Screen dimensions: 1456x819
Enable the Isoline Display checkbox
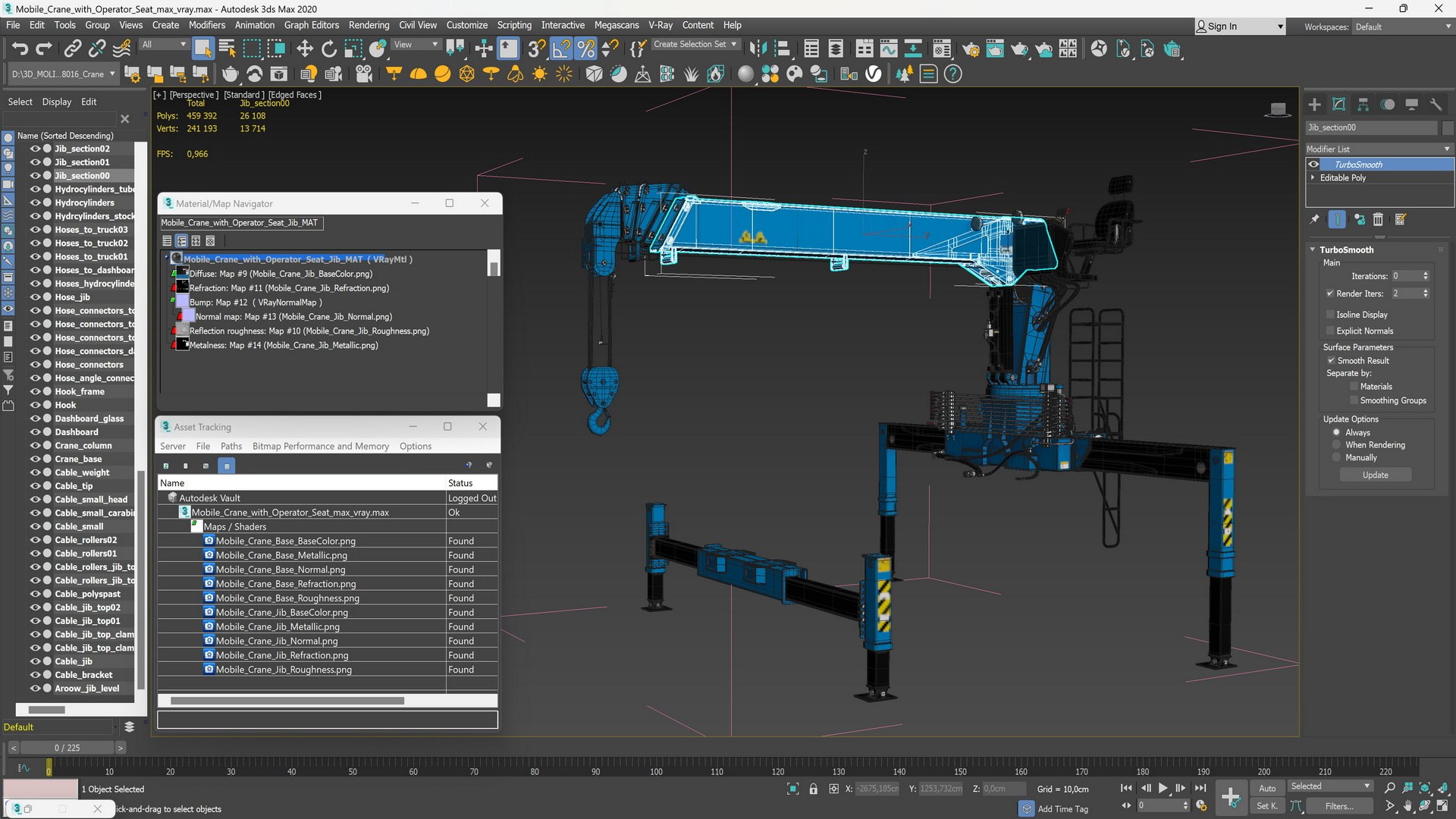coord(1330,315)
